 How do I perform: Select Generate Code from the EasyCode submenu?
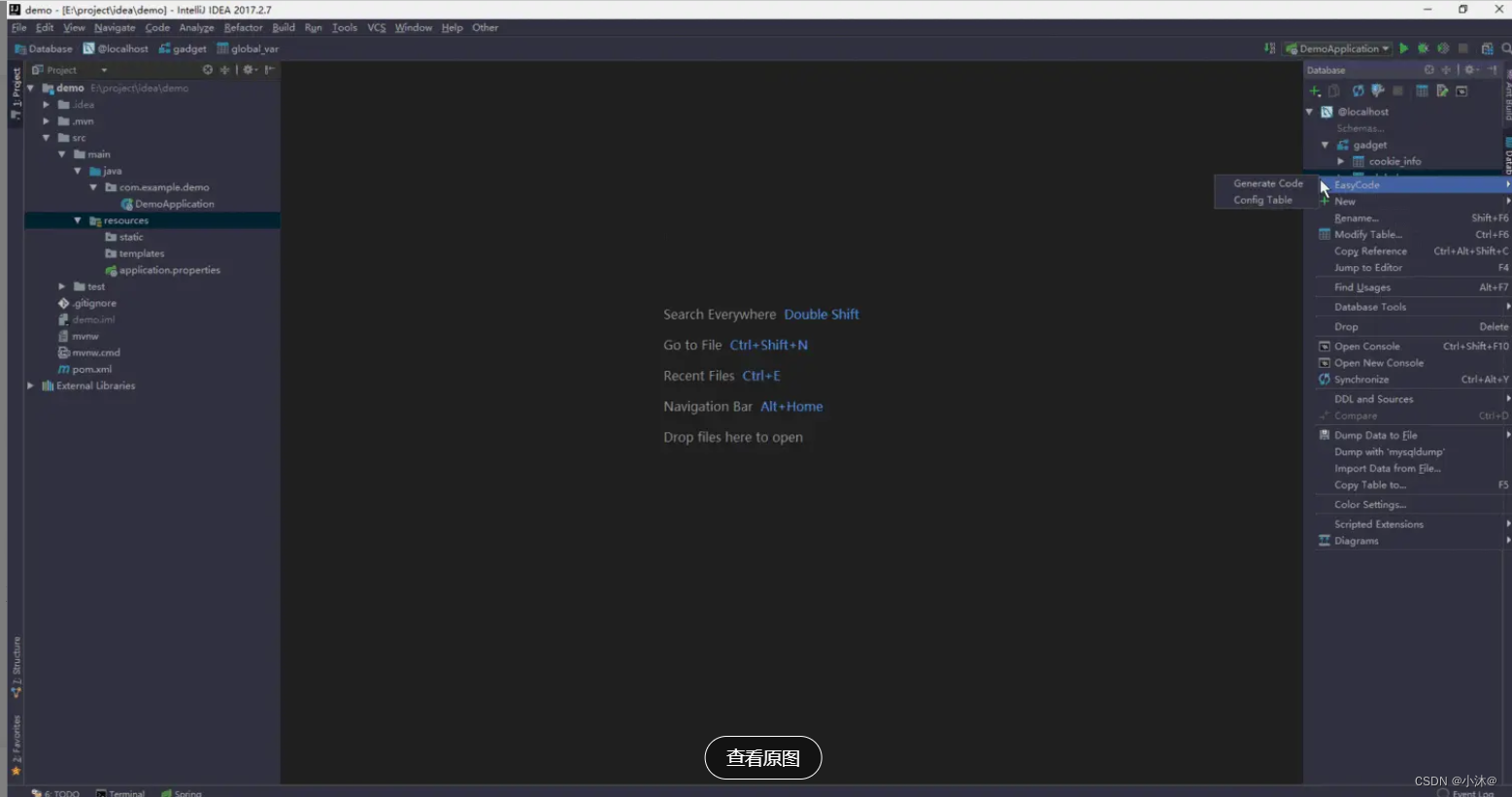pos(1267,183)
